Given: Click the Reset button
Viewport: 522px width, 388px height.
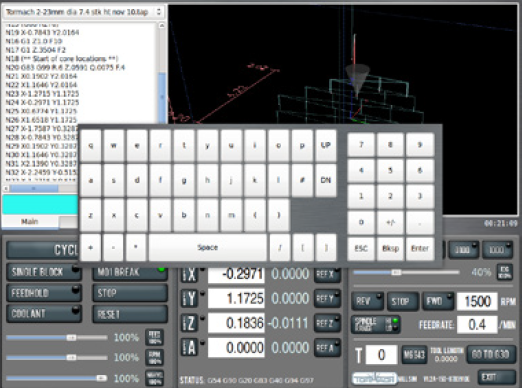Looking at the screenshot, I should (x=130, y=314).
